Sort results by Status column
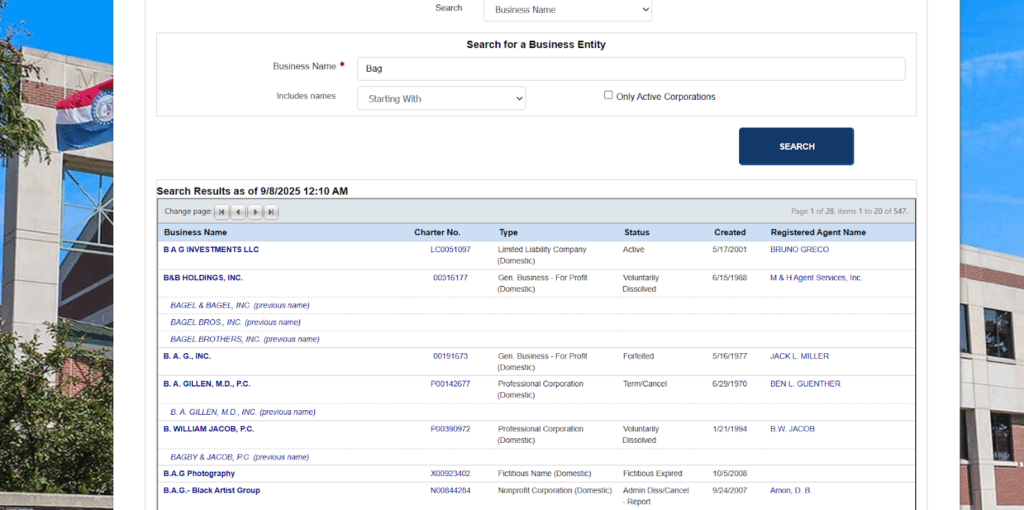Image resolution: width=1024 pixels, height=510 pixels. [636, 232]
